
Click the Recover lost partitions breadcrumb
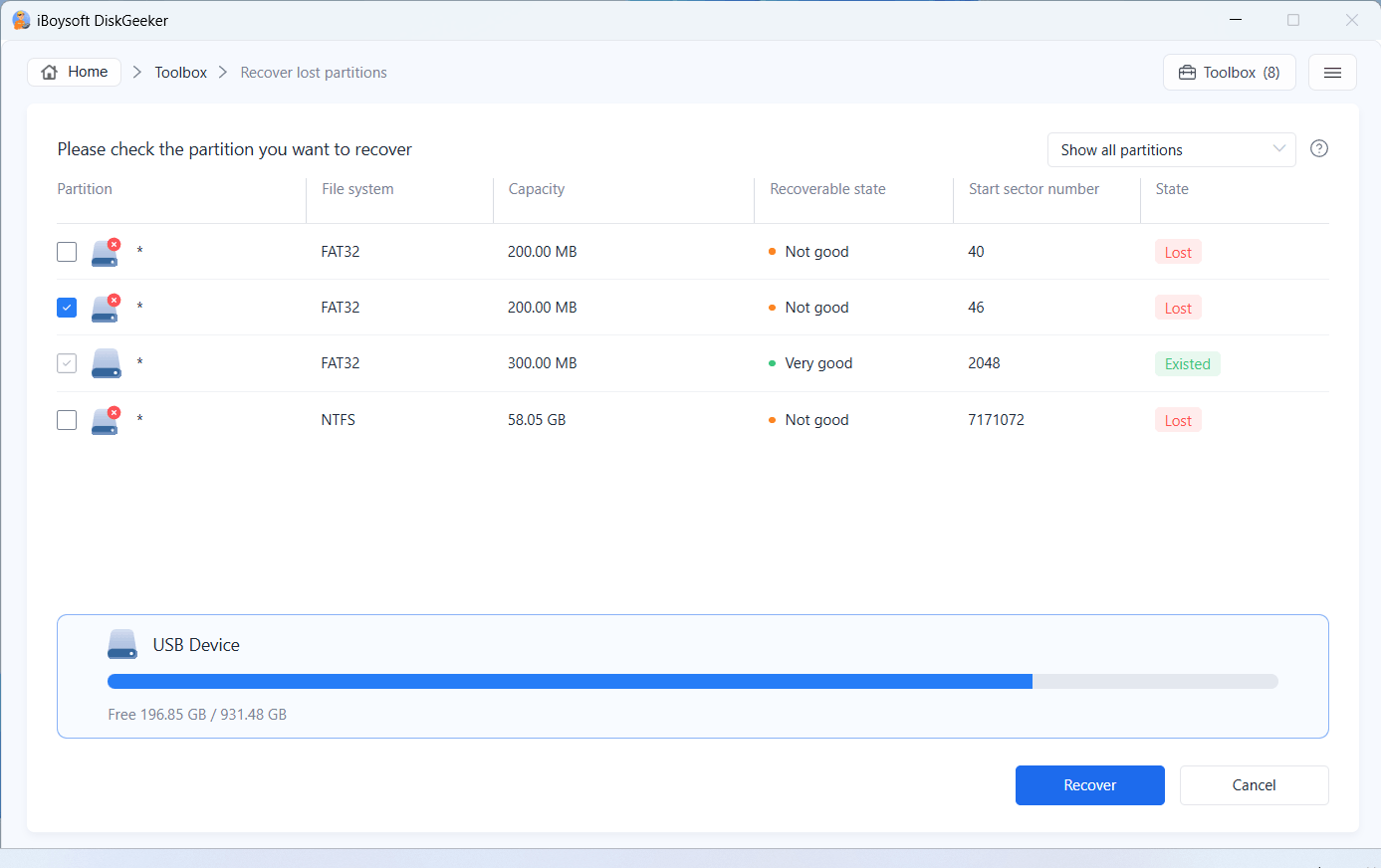[314, 73]
